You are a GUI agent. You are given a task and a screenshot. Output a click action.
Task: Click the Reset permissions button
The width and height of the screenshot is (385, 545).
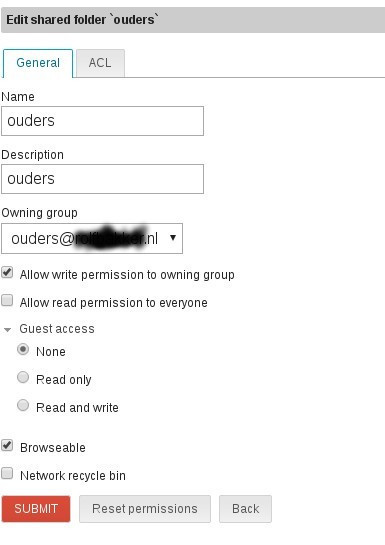click(145, 509)
